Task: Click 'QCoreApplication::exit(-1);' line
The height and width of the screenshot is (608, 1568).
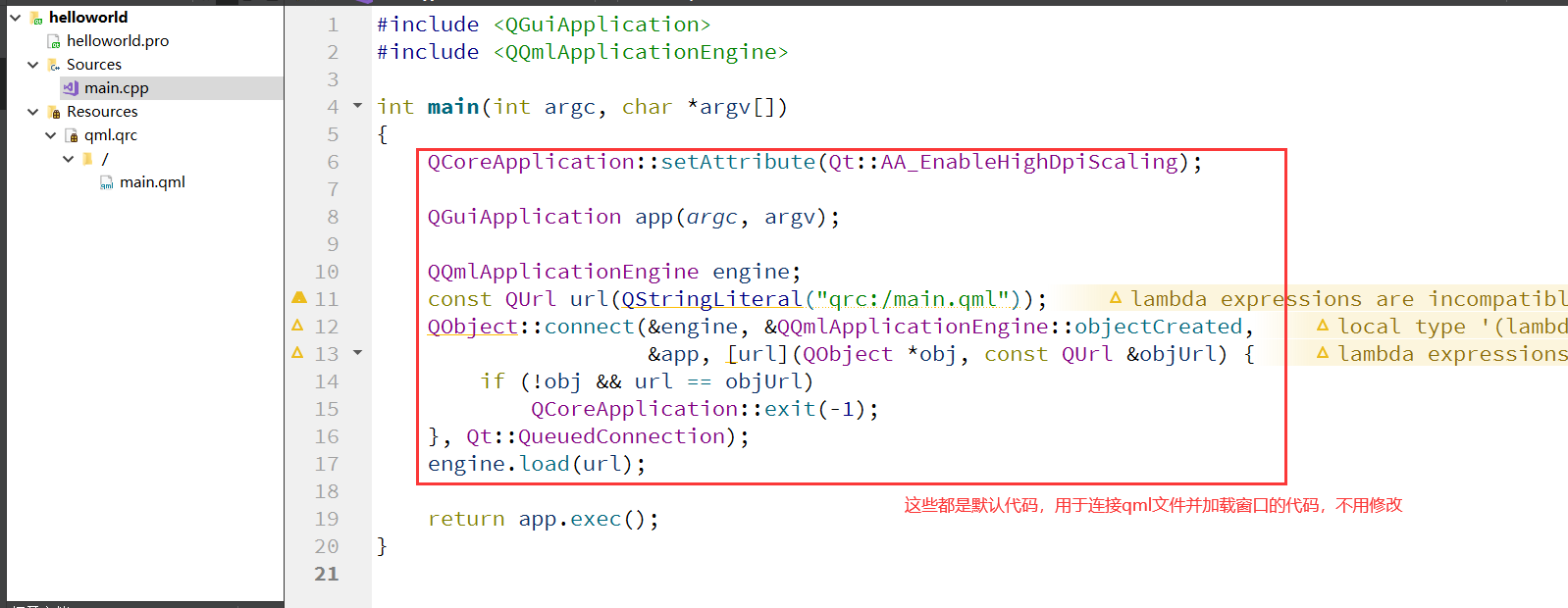Action: point(705,409)
